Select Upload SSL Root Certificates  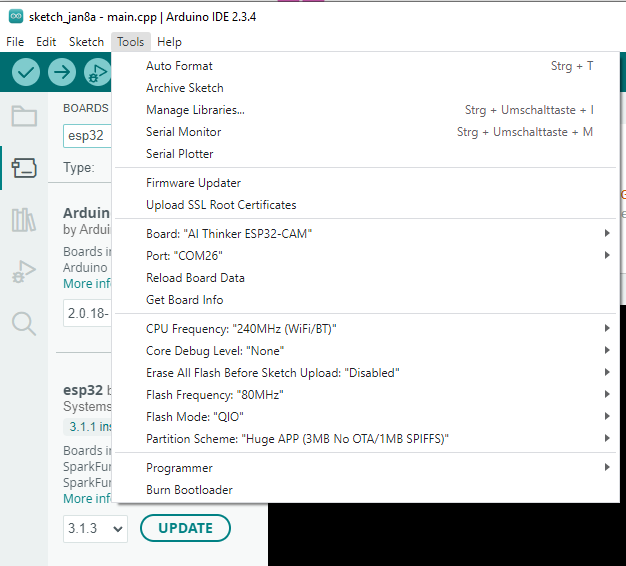point(367,205)
